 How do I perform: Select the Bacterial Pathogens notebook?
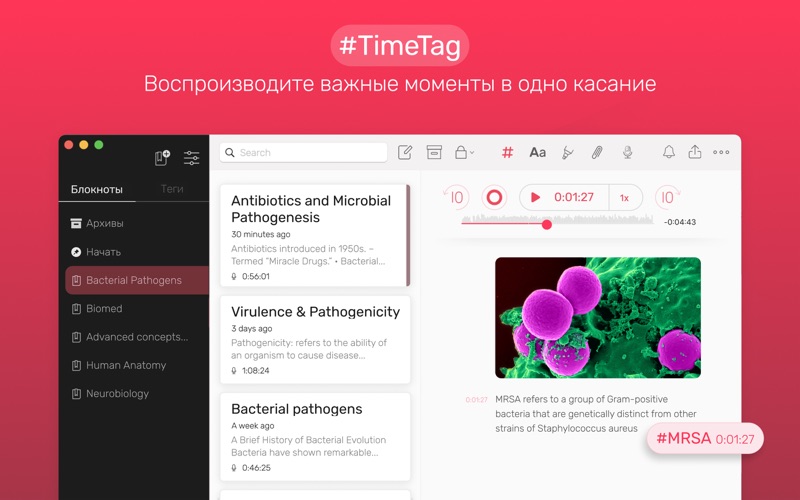tap(137, 280)
